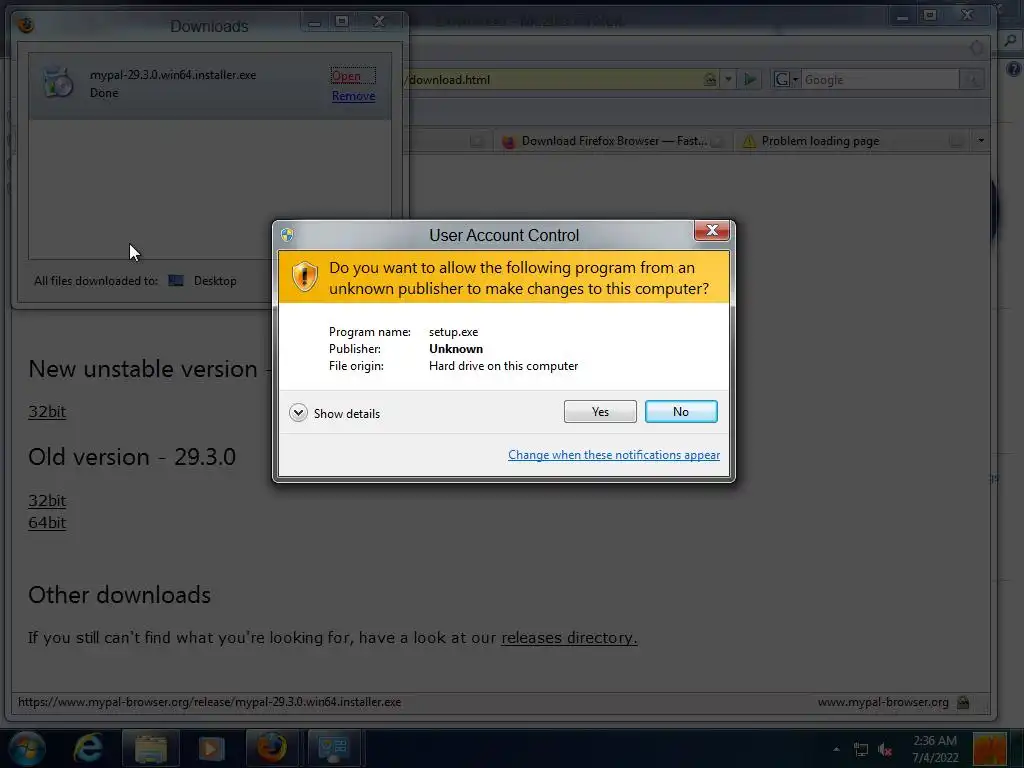Click www.mypal-browser.org in the status bar
1024x768 pixels.
click(x=883, y=702)
